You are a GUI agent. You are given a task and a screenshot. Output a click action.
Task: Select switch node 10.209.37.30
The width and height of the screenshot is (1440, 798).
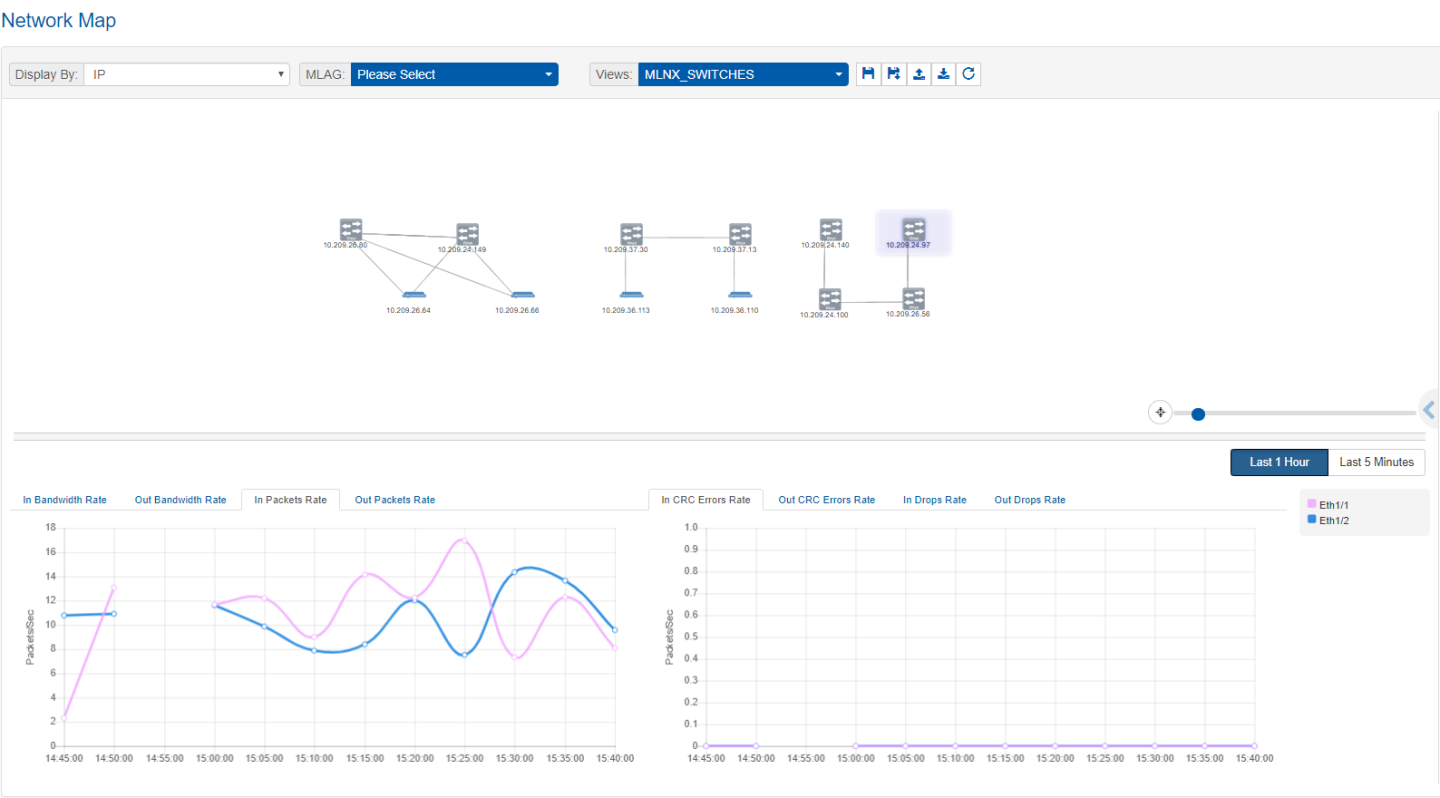coord(631,235)
